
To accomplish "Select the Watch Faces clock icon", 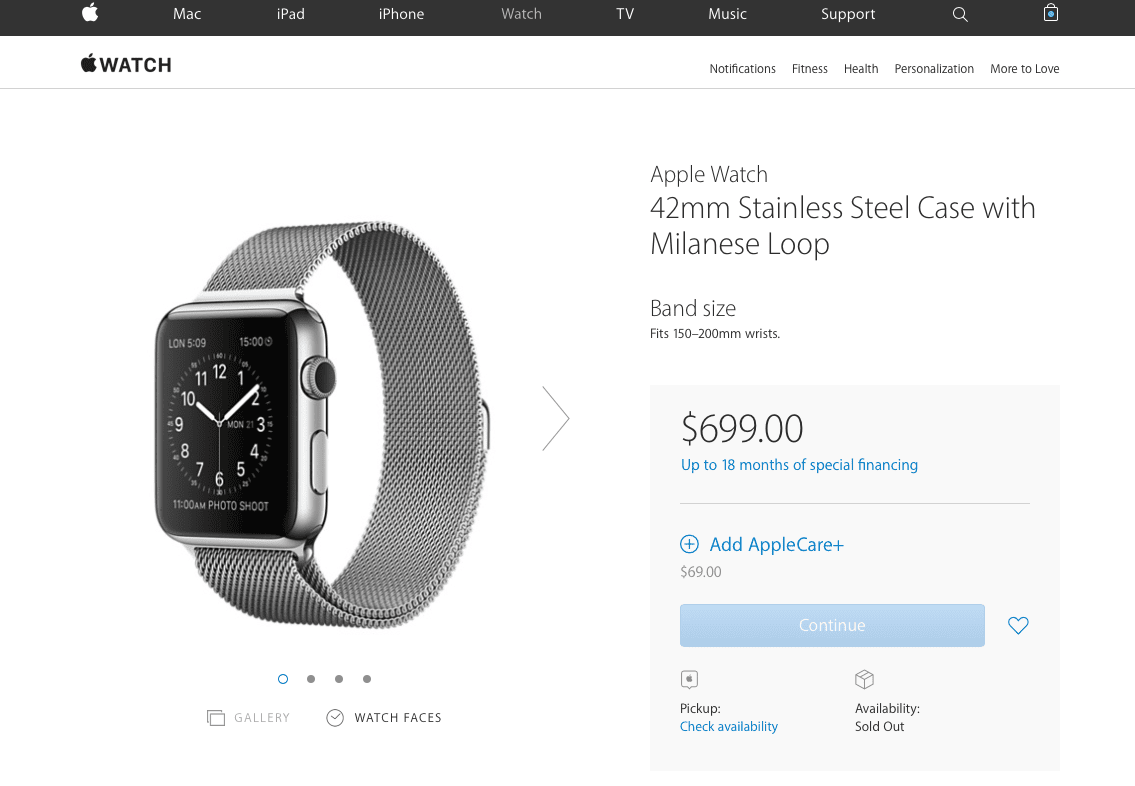I will pos(335,718).
